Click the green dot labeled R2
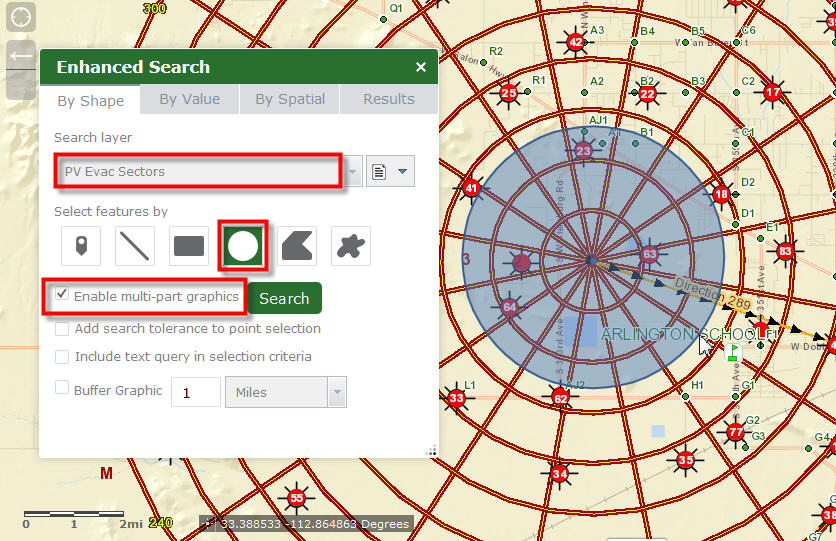 coord(484,63)
